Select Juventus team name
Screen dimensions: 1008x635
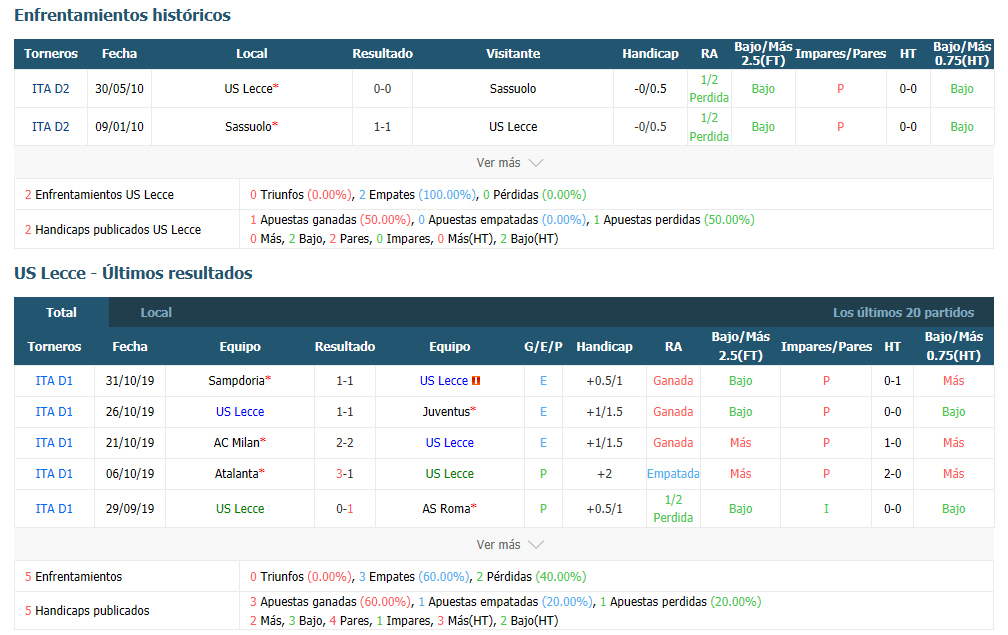point(446,411)
